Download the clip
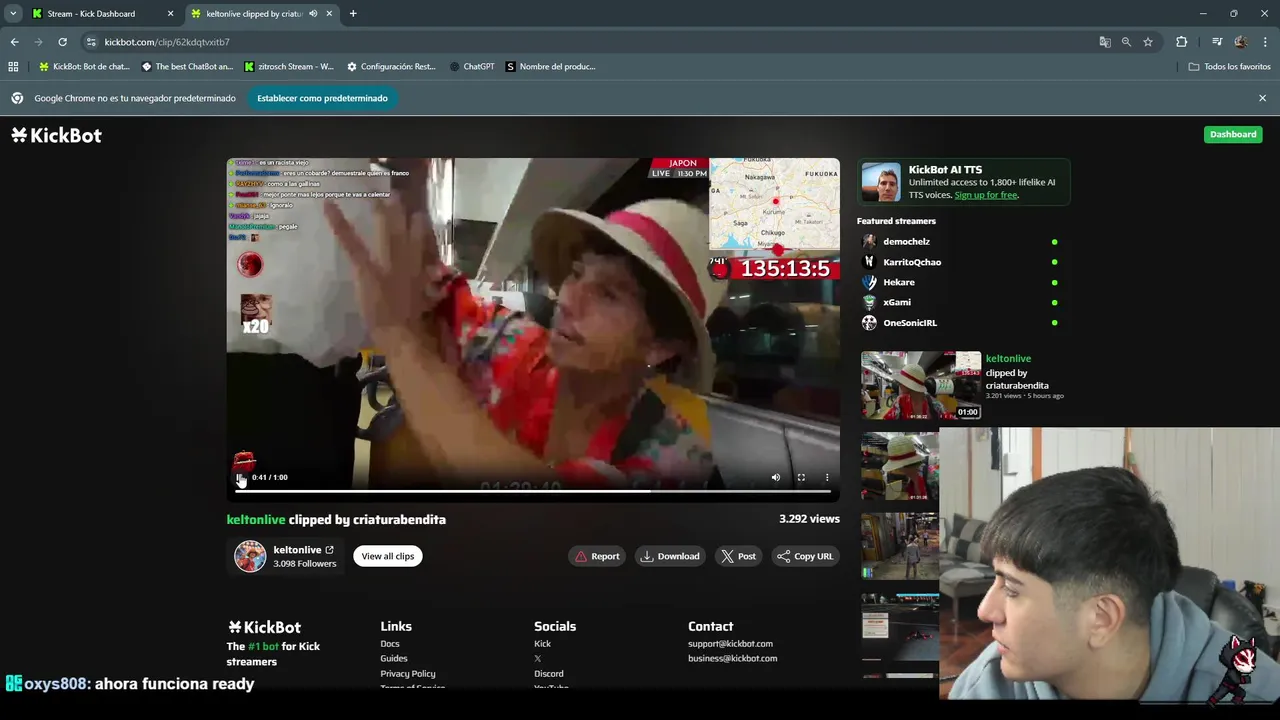The width and height of the screenshot is (1280, 720). [x=670, y=556]
